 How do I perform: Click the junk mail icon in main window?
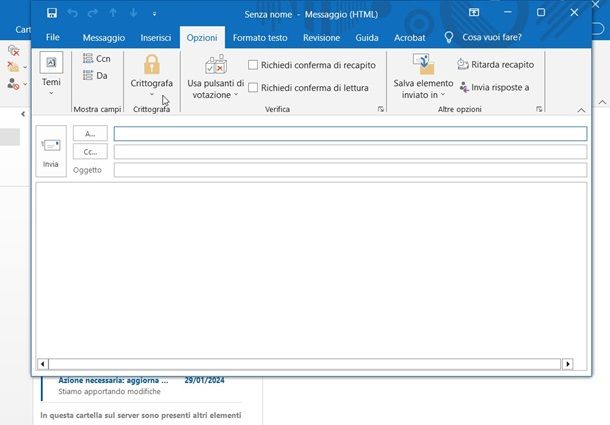(13, 84)
